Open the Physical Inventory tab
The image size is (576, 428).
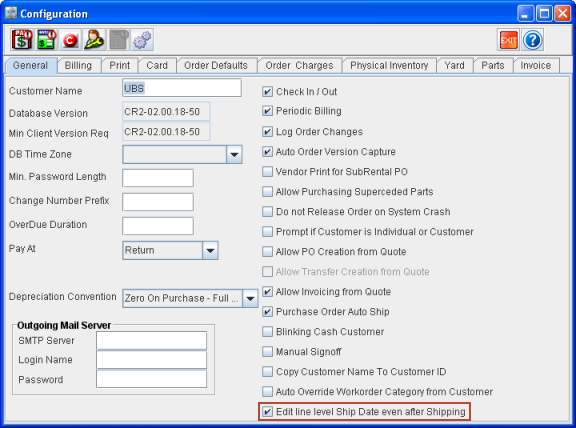389,65
